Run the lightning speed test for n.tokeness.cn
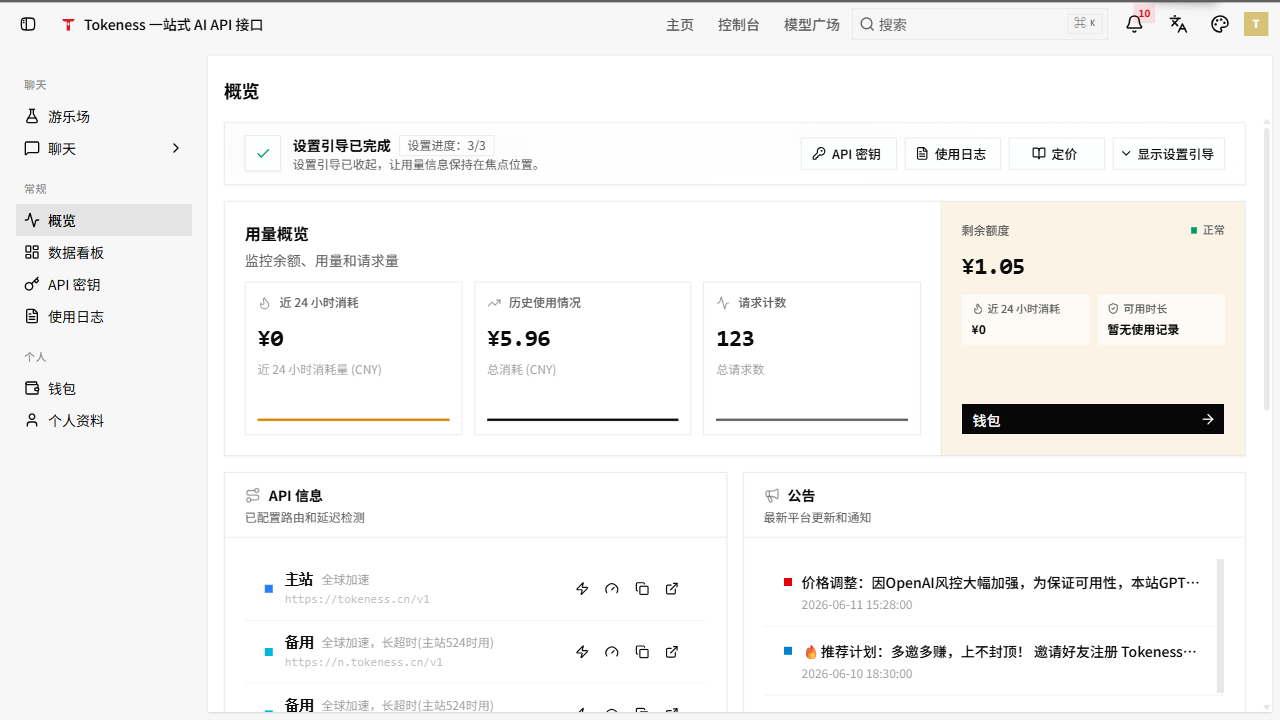 pyautogui.click(x=582, y=652)
